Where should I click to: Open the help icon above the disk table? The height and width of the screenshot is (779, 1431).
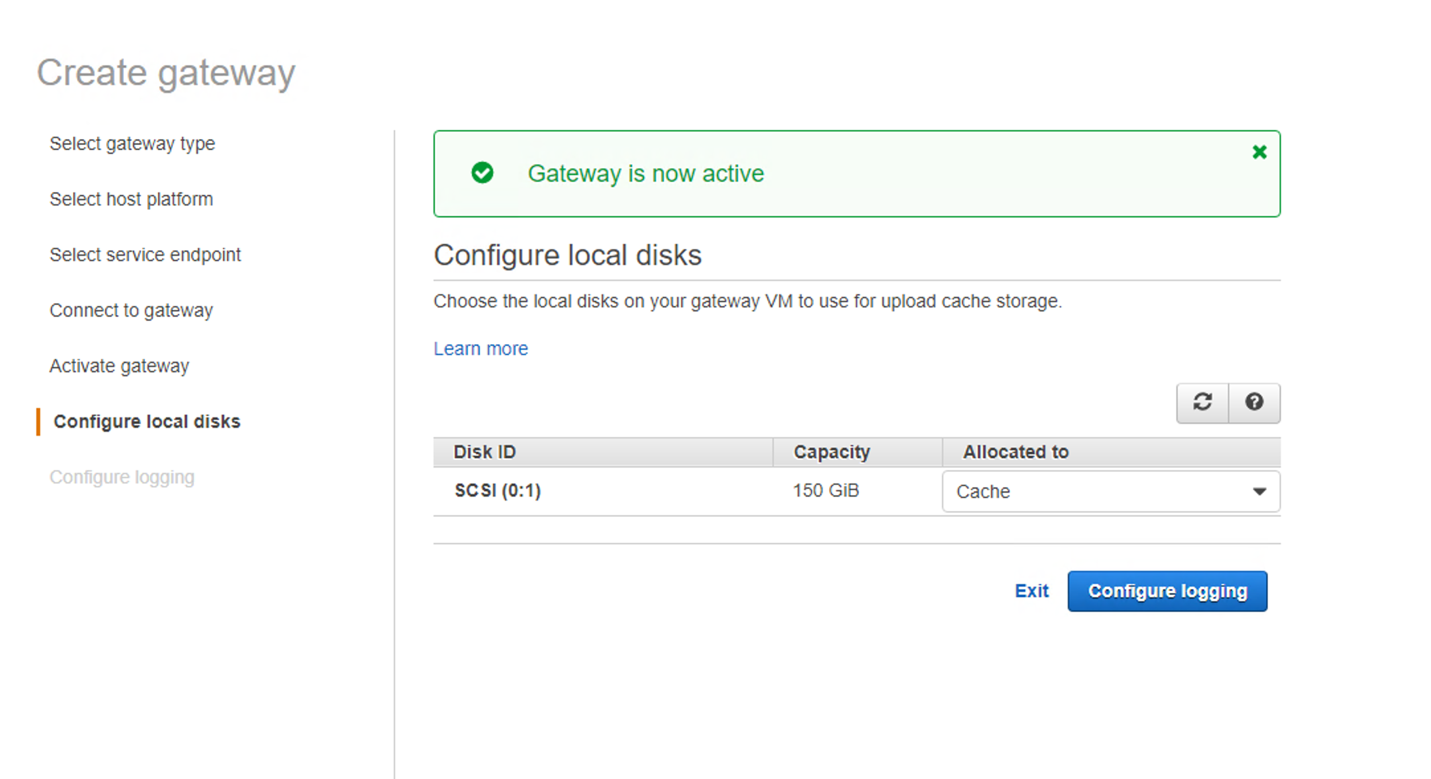1254,402
